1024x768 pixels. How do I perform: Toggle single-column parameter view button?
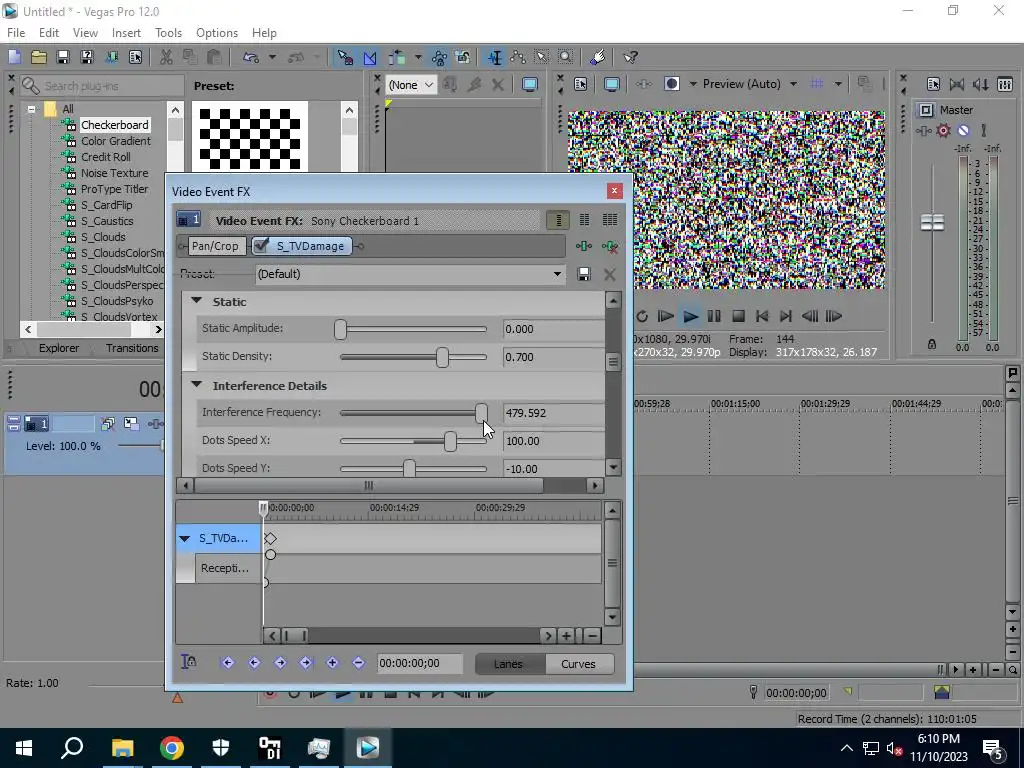coord(558,220)
